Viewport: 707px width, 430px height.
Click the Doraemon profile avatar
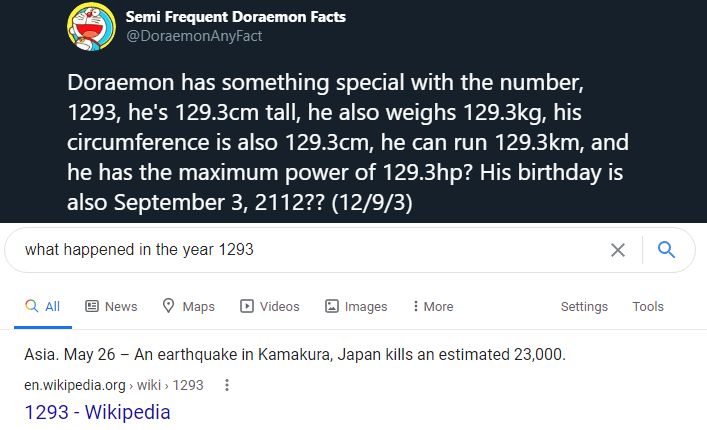click(x=91, y=27)
